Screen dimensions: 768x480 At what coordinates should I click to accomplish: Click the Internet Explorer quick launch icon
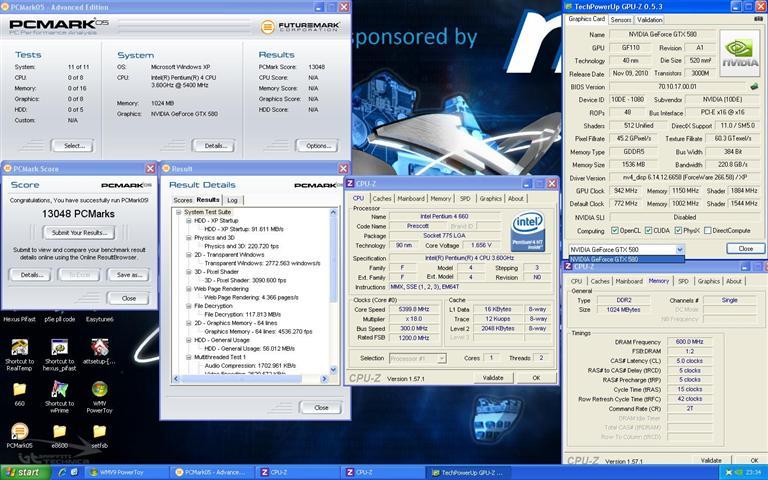[x=62, y=472]
